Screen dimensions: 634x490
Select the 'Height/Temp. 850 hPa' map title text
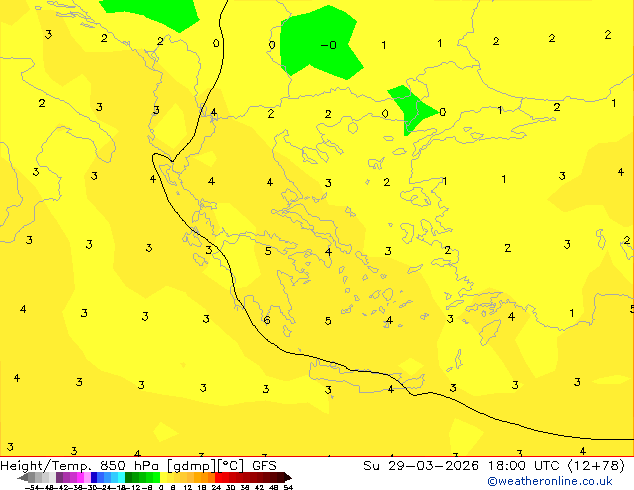79,466
